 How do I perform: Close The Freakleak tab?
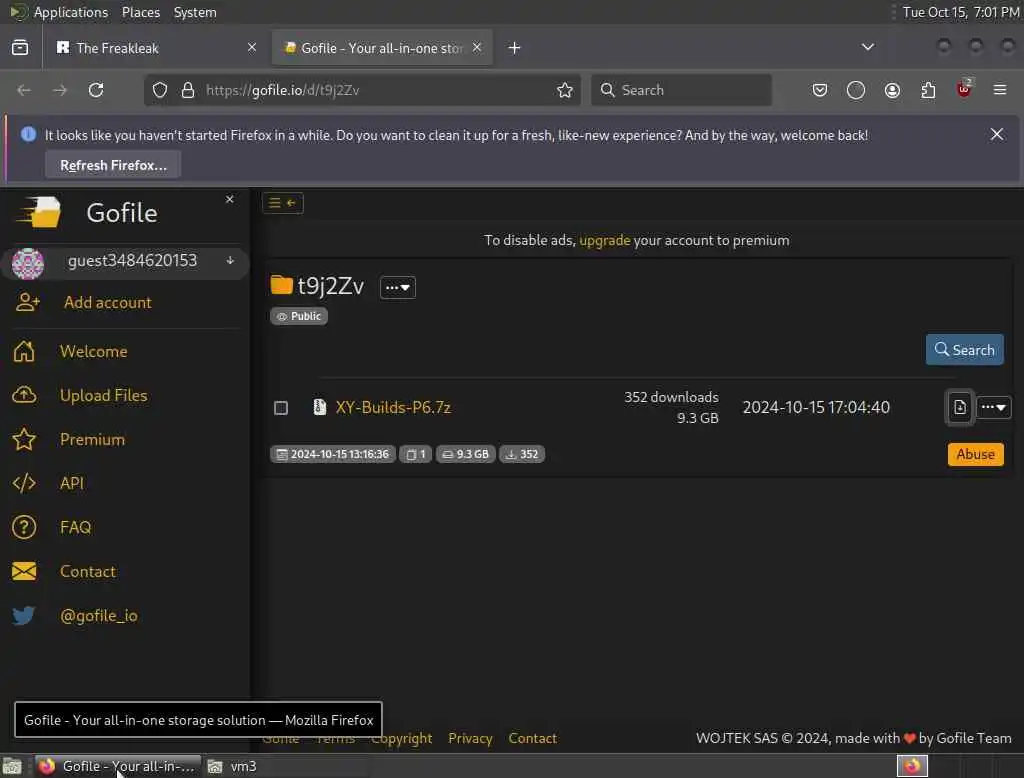[x=251, y=47]
